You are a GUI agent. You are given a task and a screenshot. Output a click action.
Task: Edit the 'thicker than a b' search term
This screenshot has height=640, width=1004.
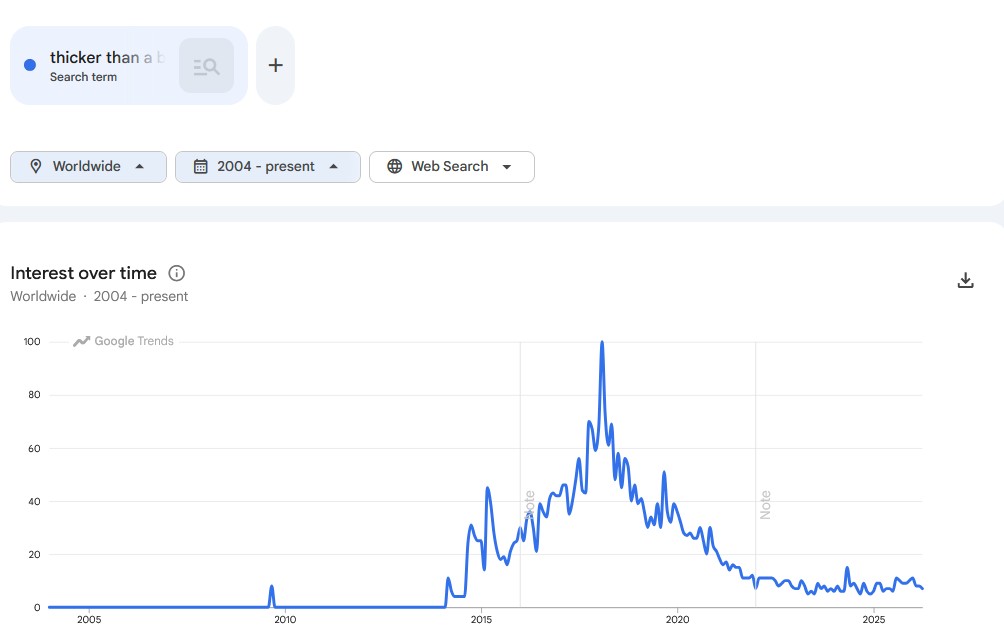pos(107,58)
